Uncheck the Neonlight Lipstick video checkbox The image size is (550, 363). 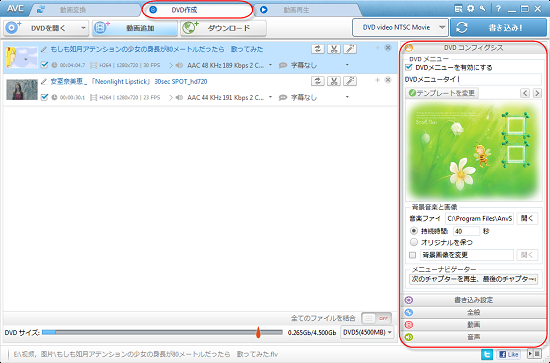pos(44,97)
